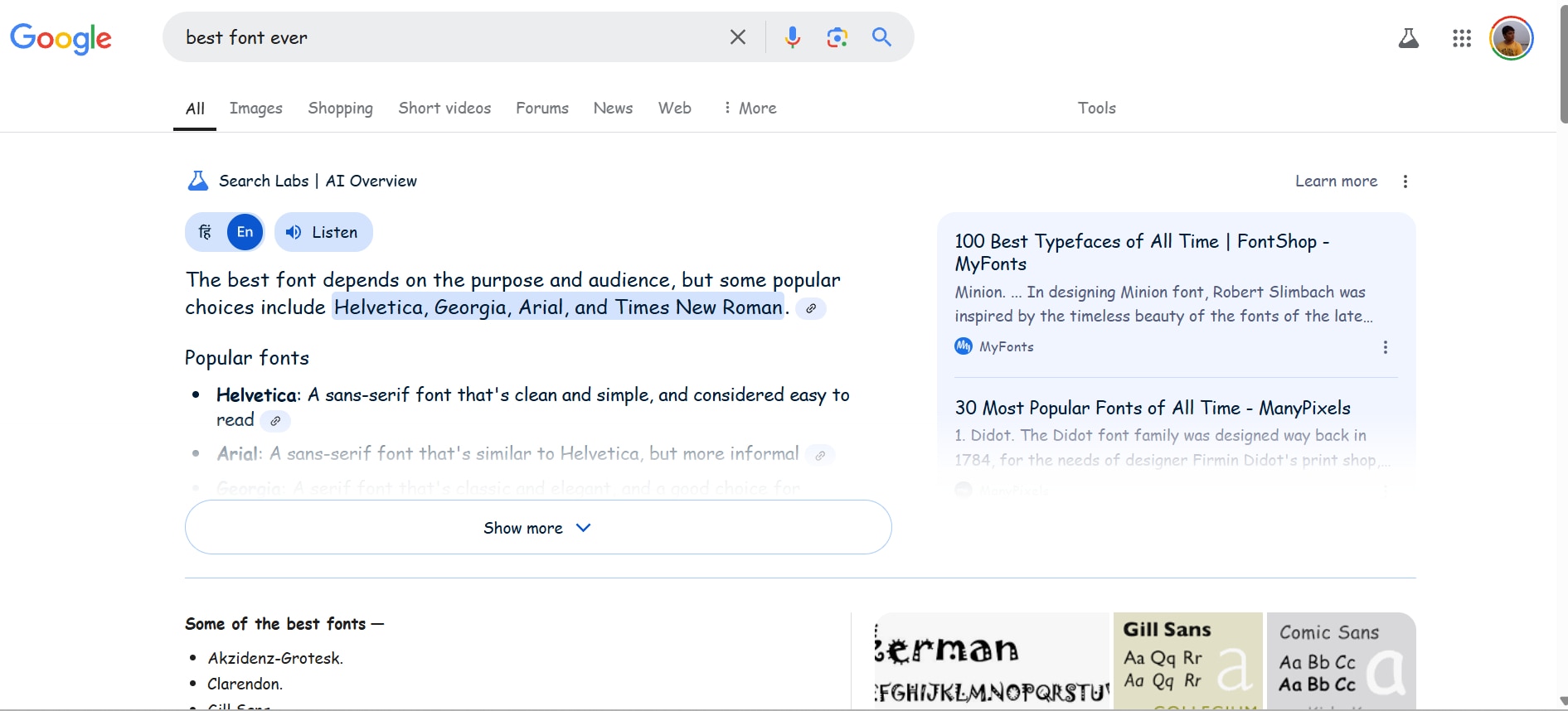The image size is (1568, 711).
Task: Select the All tab
Action: 195,109
